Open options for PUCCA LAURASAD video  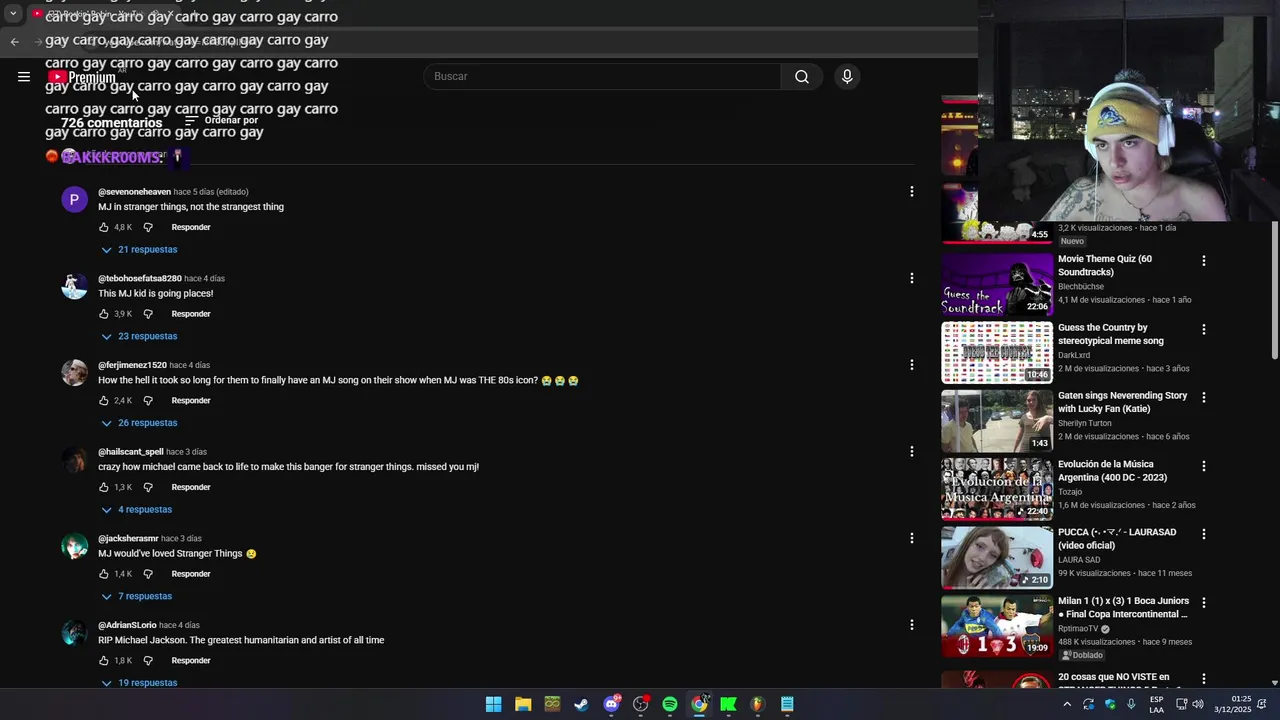click(x=1203, y=534)
